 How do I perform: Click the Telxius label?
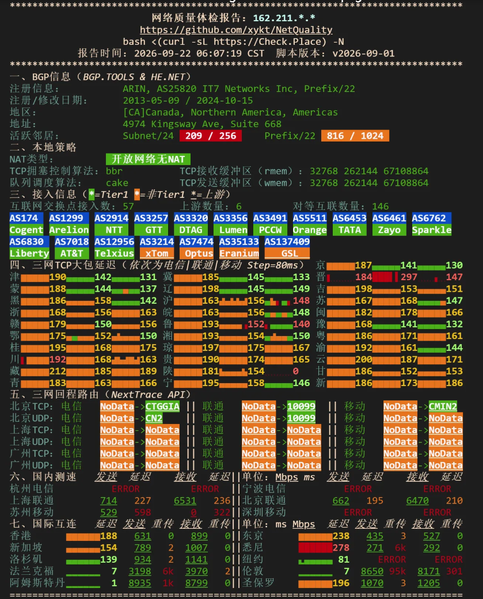pos(114,253)
